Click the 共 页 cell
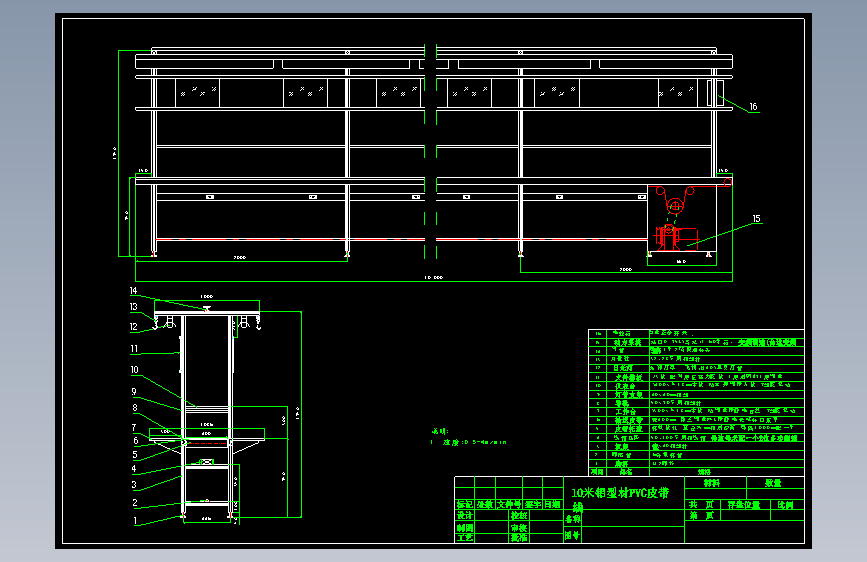This screenshot has width=867, height=562. [702, 504]
